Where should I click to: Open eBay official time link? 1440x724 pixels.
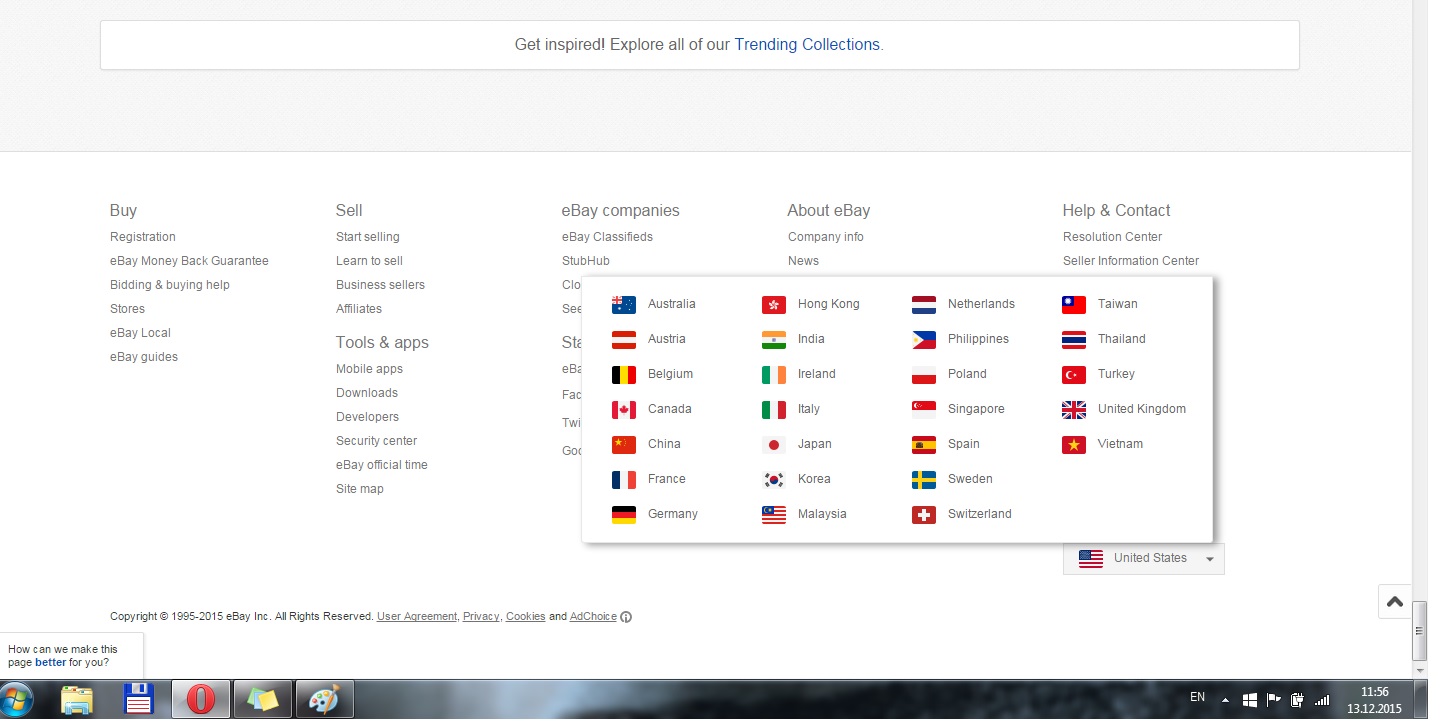(x=381, y=465)
